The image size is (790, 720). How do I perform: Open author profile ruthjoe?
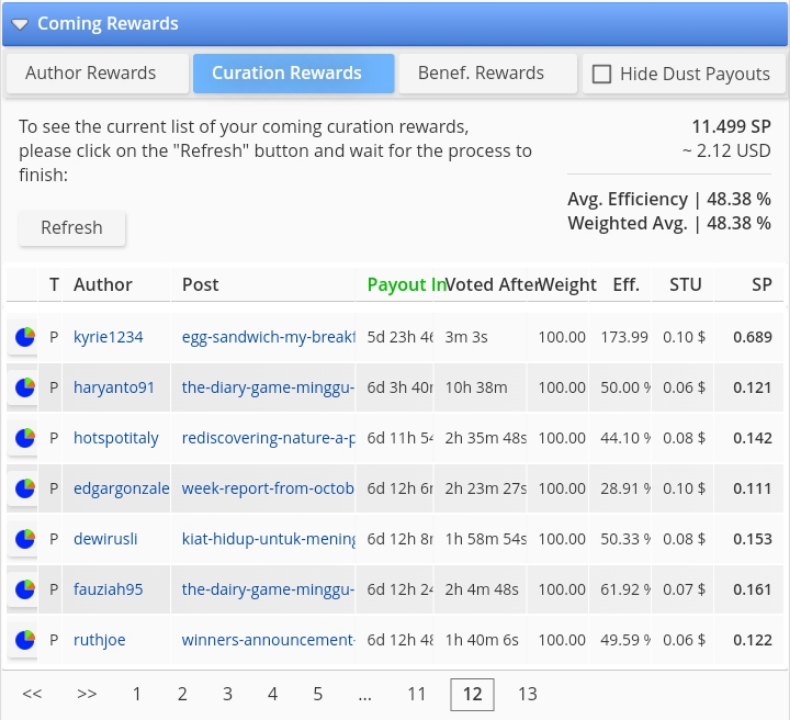point(99,640)
